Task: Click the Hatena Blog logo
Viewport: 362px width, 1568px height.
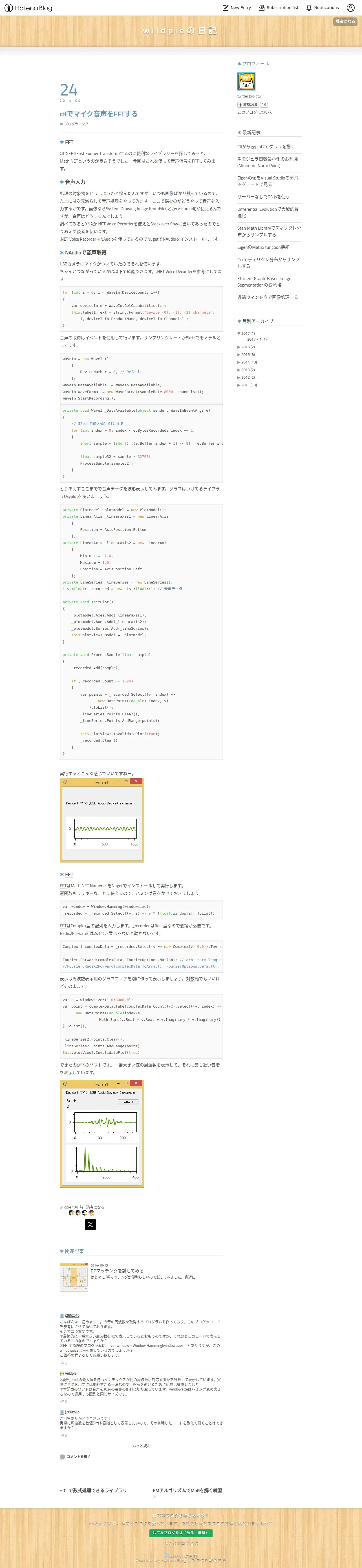Action: (28, 8)
